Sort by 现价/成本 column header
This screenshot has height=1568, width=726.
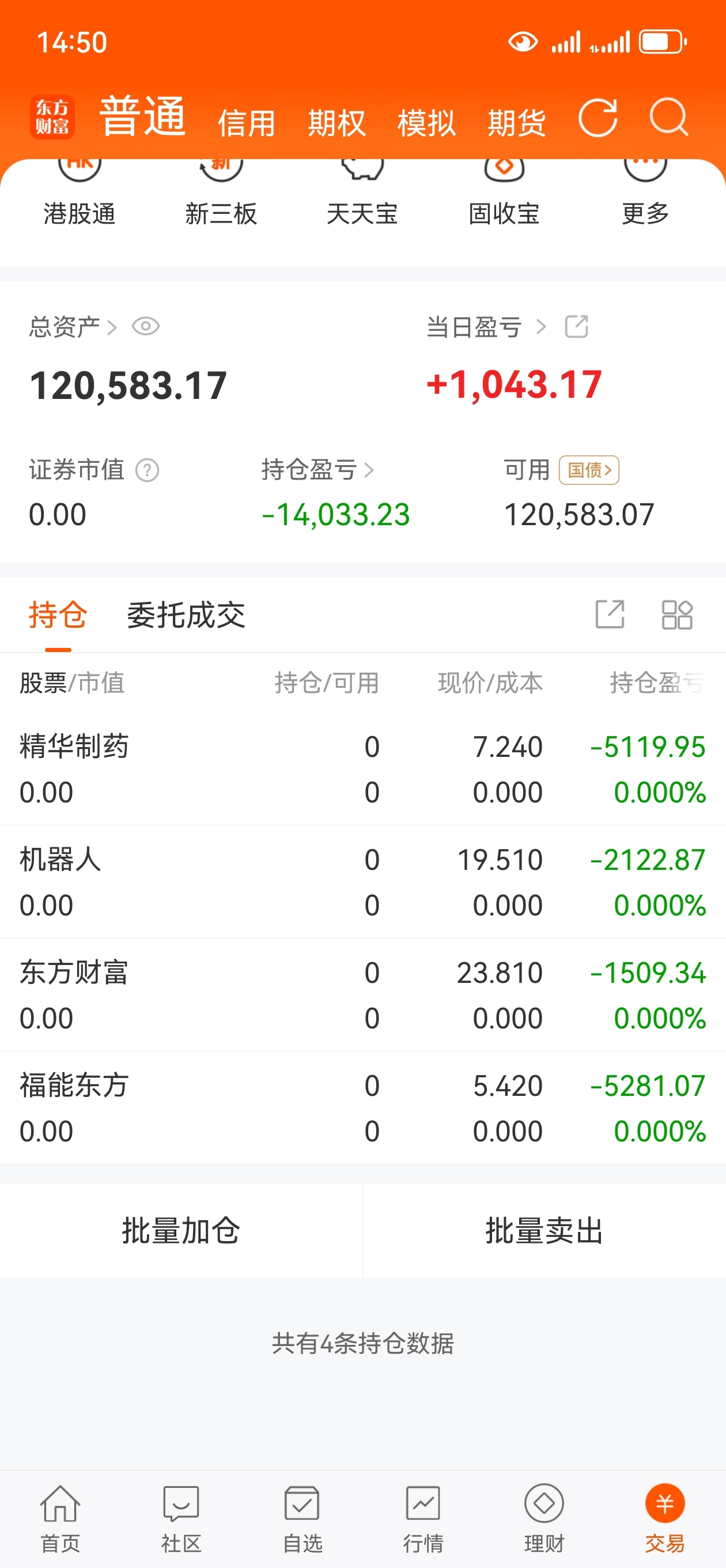[490, 683]
